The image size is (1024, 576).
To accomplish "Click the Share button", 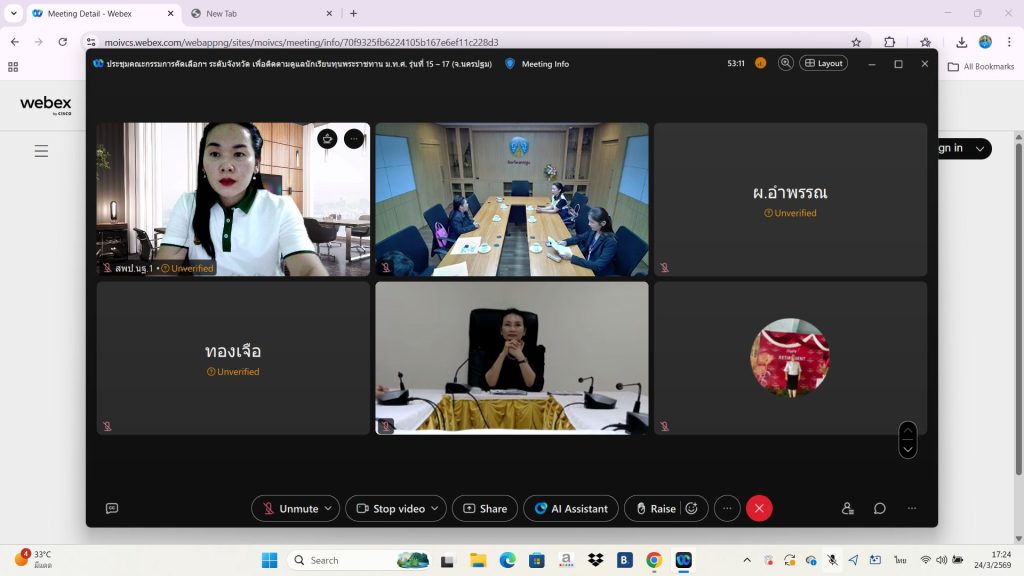I will point(485,508).
